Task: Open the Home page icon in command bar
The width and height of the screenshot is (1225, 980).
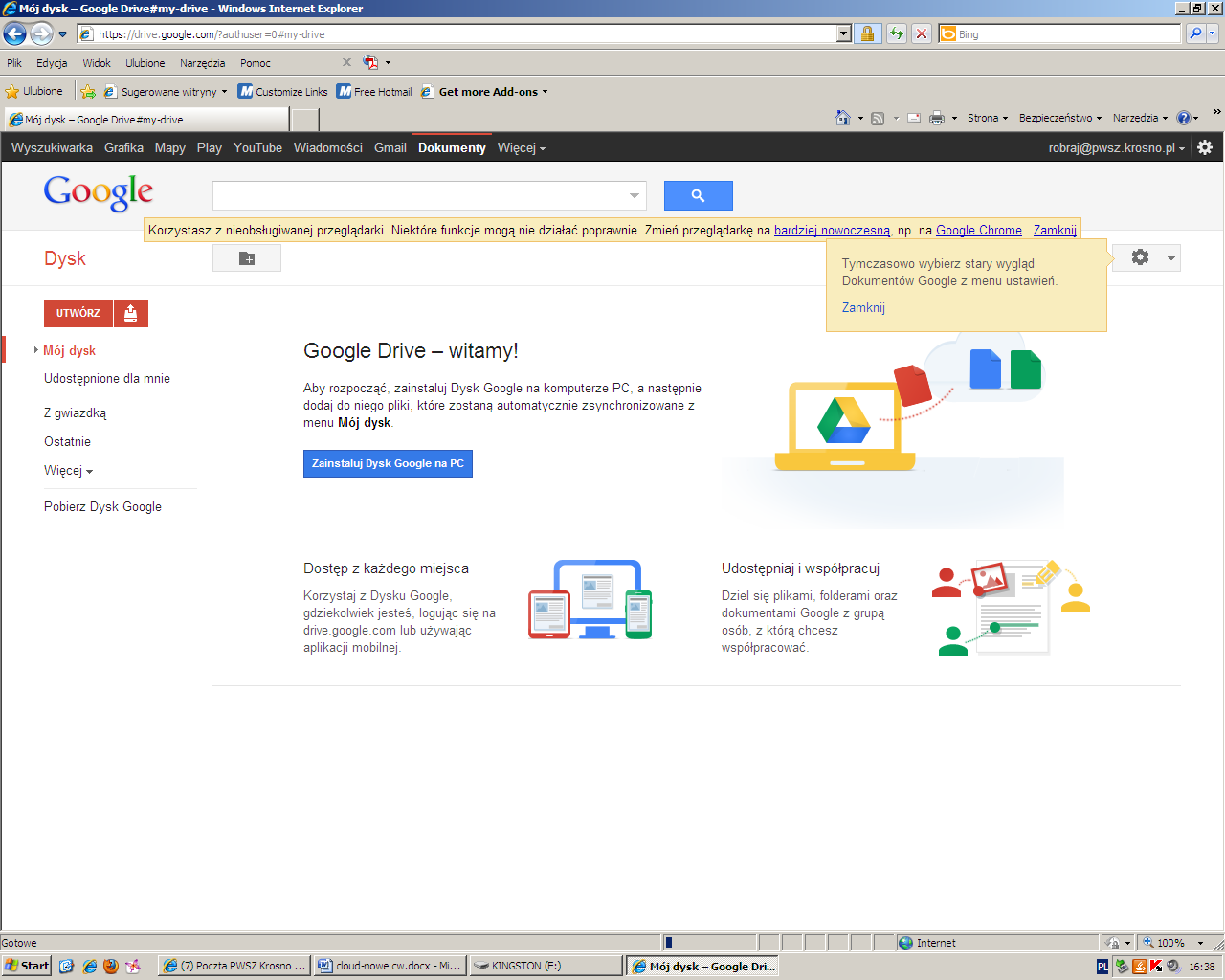Action: point(843,118)
